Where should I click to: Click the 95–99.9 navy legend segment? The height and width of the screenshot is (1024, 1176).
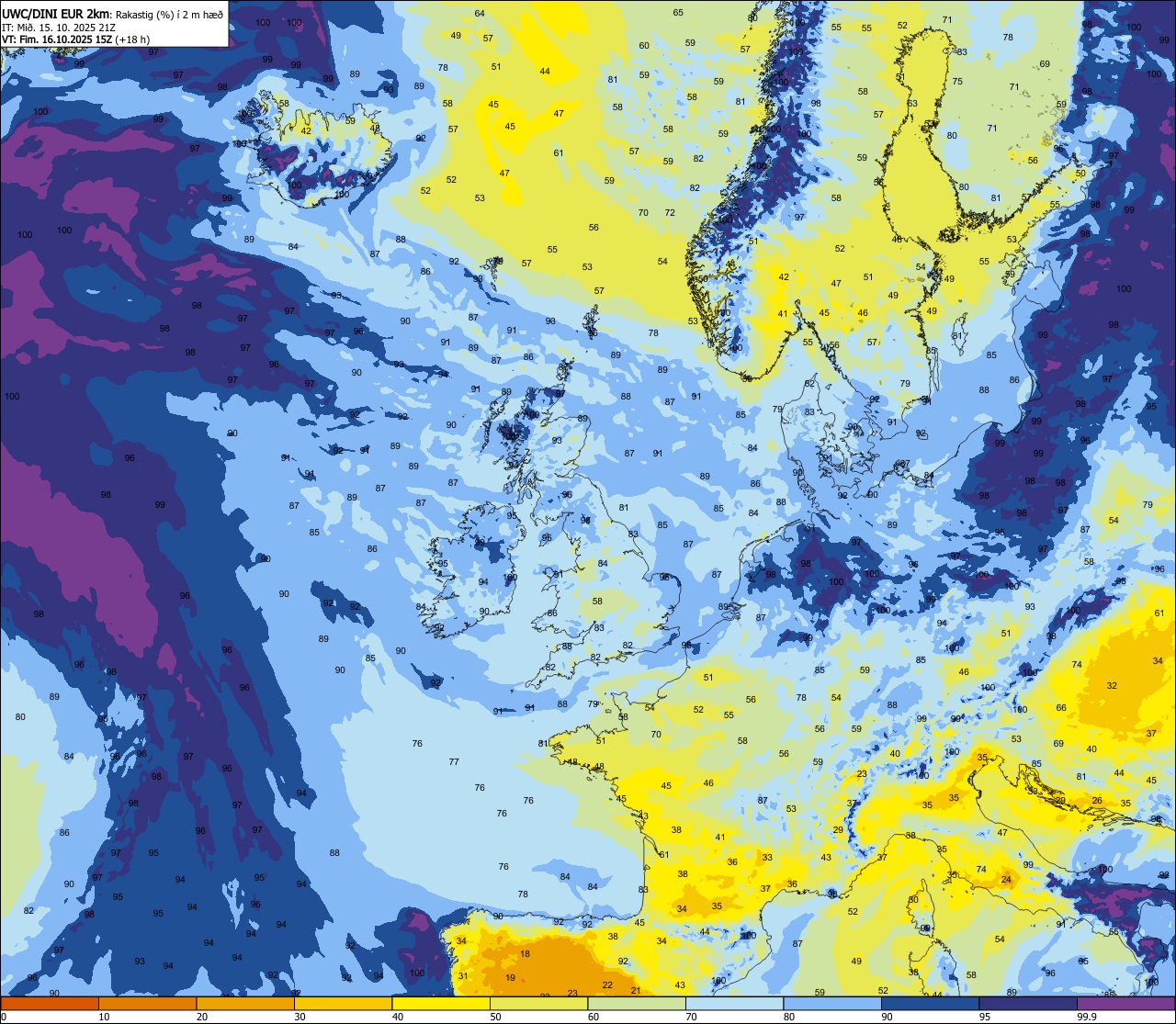pos(1028,1003)
